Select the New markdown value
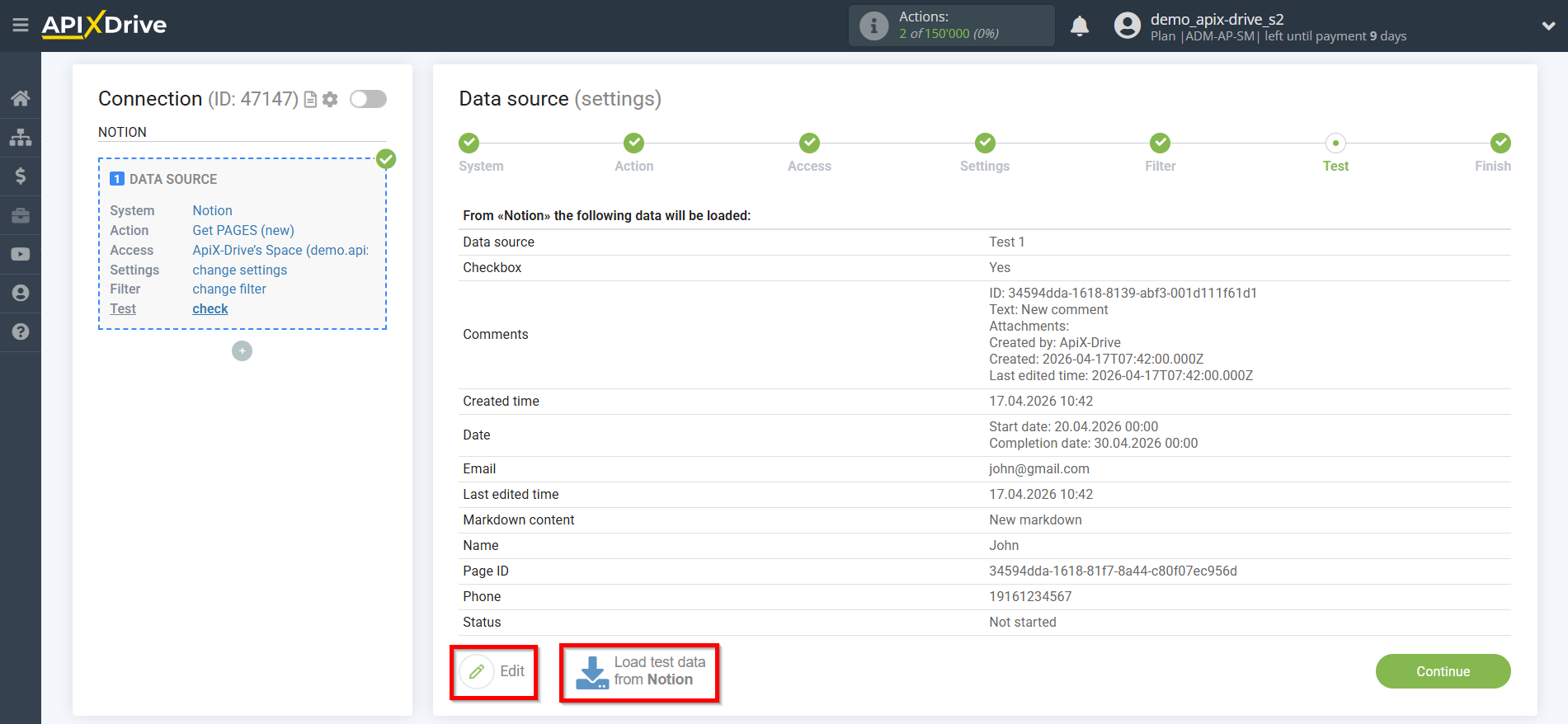The width and height of the screenshot is (1568, 724). click(x=1035, y=520)
